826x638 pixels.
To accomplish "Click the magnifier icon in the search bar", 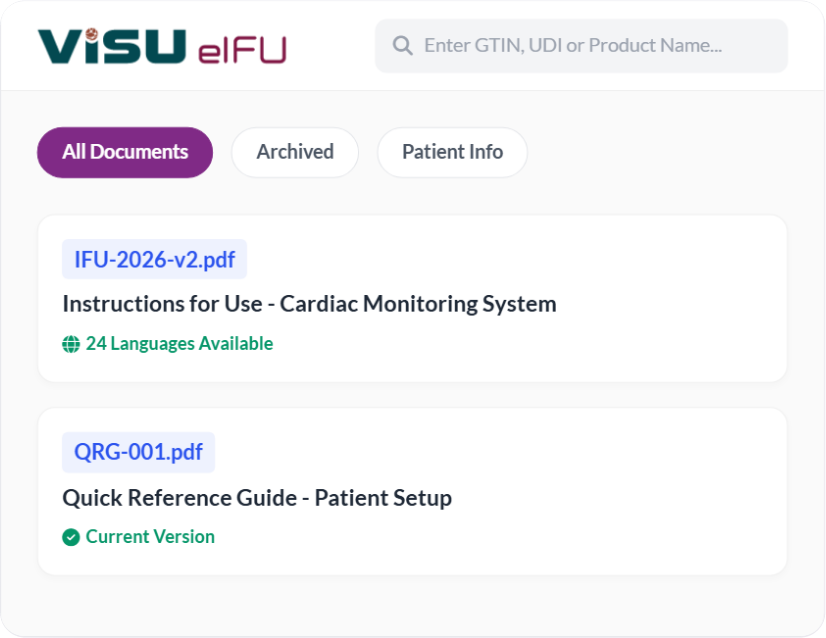I will tap(402, 46).
